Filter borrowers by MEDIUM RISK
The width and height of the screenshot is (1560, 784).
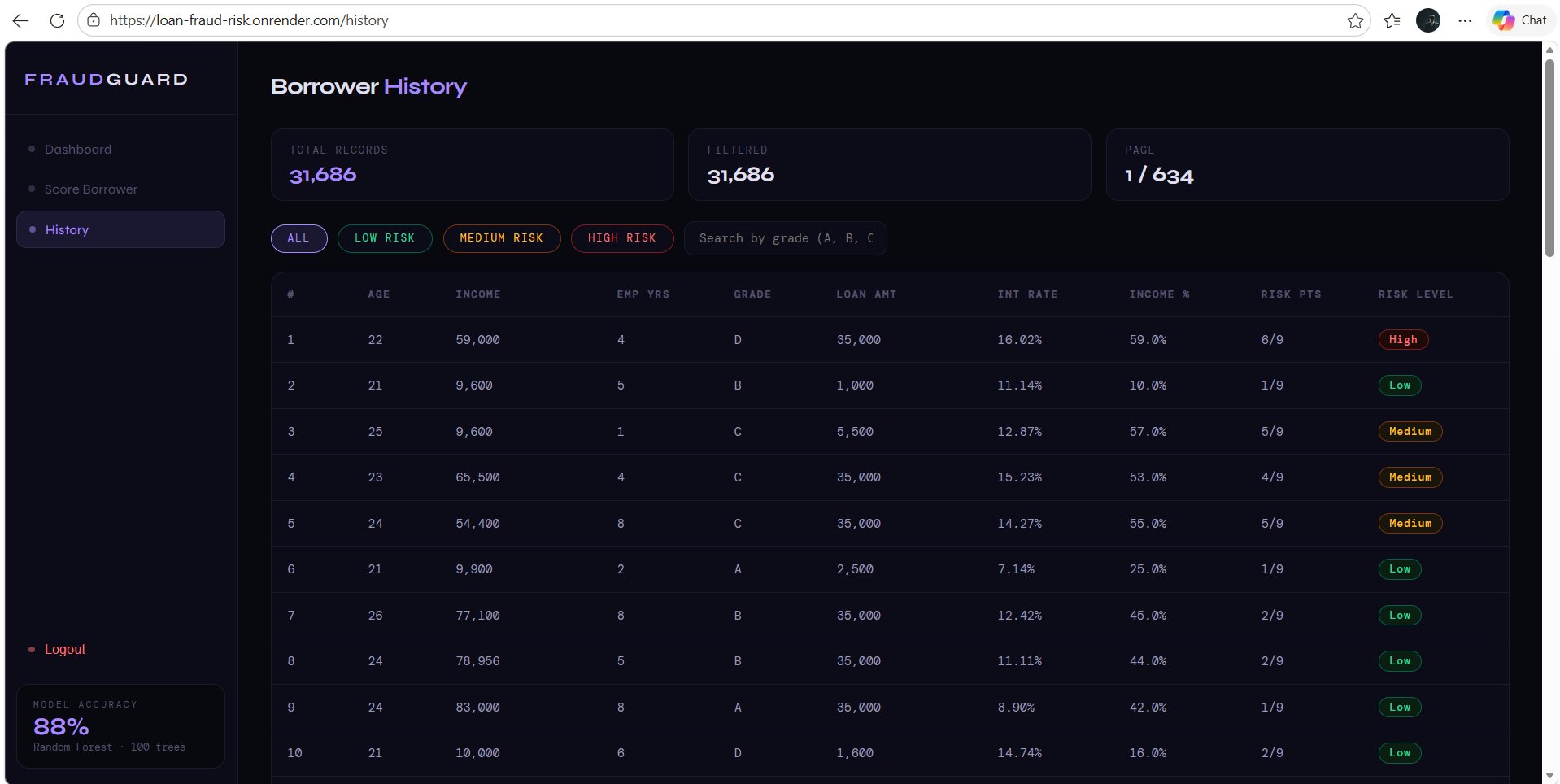(501, 238)
